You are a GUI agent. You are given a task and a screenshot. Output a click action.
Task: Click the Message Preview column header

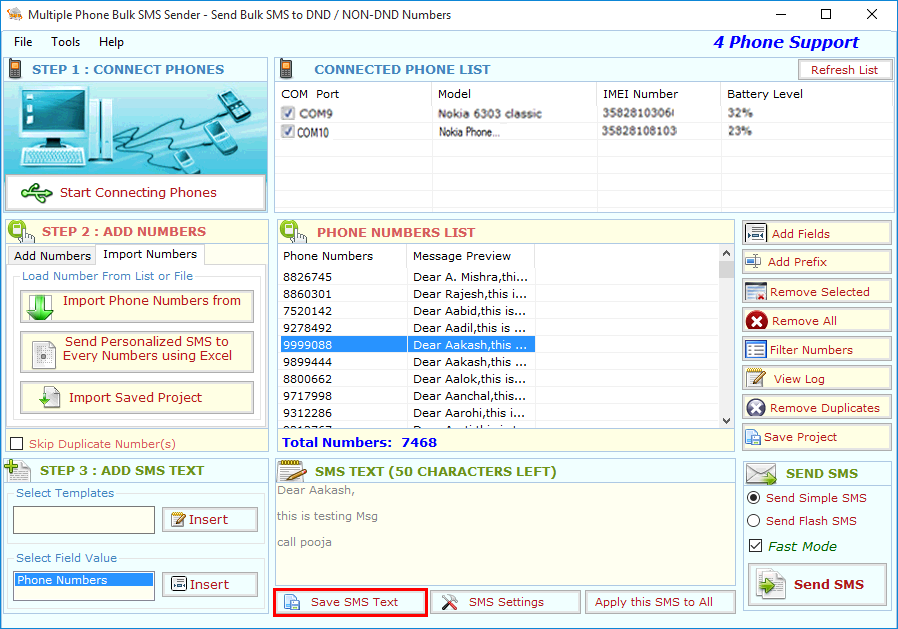click(471, 256)
